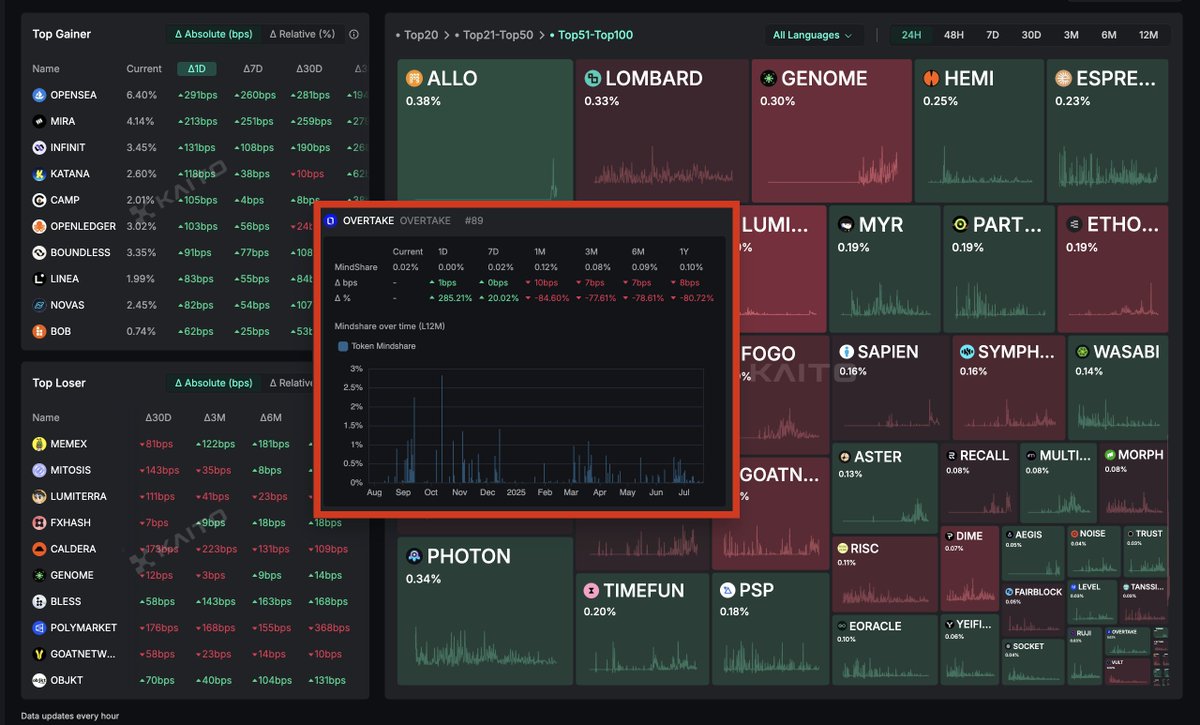The image size is (1200, 725).
Task: Click the CALDERA token icon
Action: pos(39,549)
